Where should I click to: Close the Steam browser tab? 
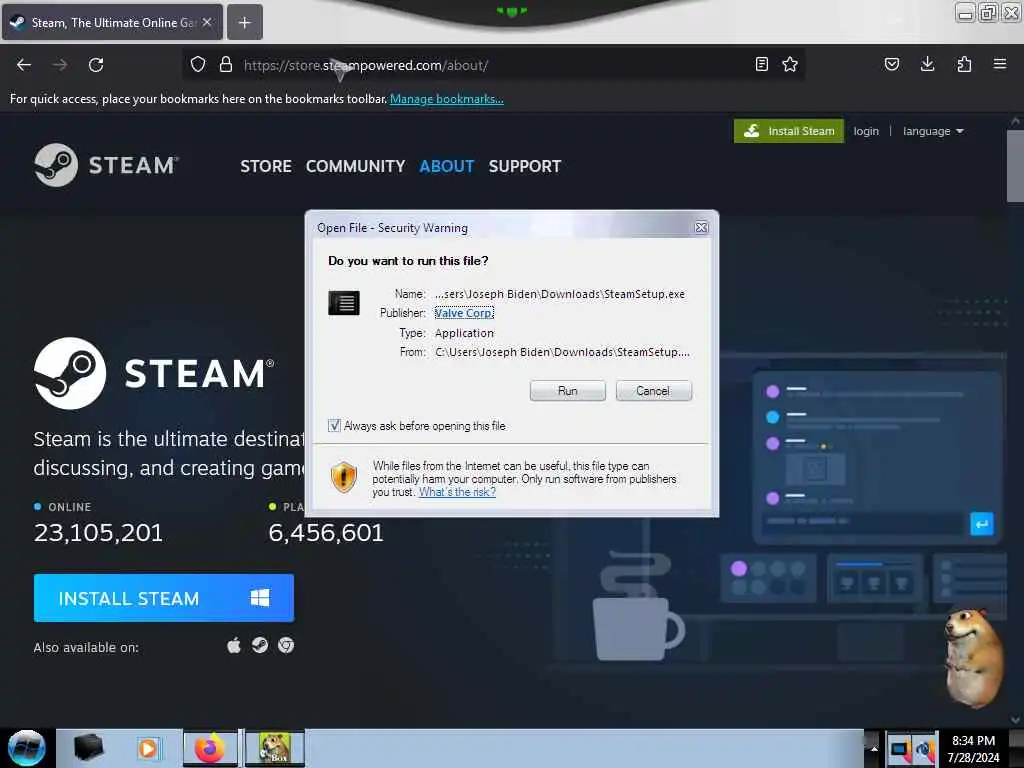pos(207,22)
